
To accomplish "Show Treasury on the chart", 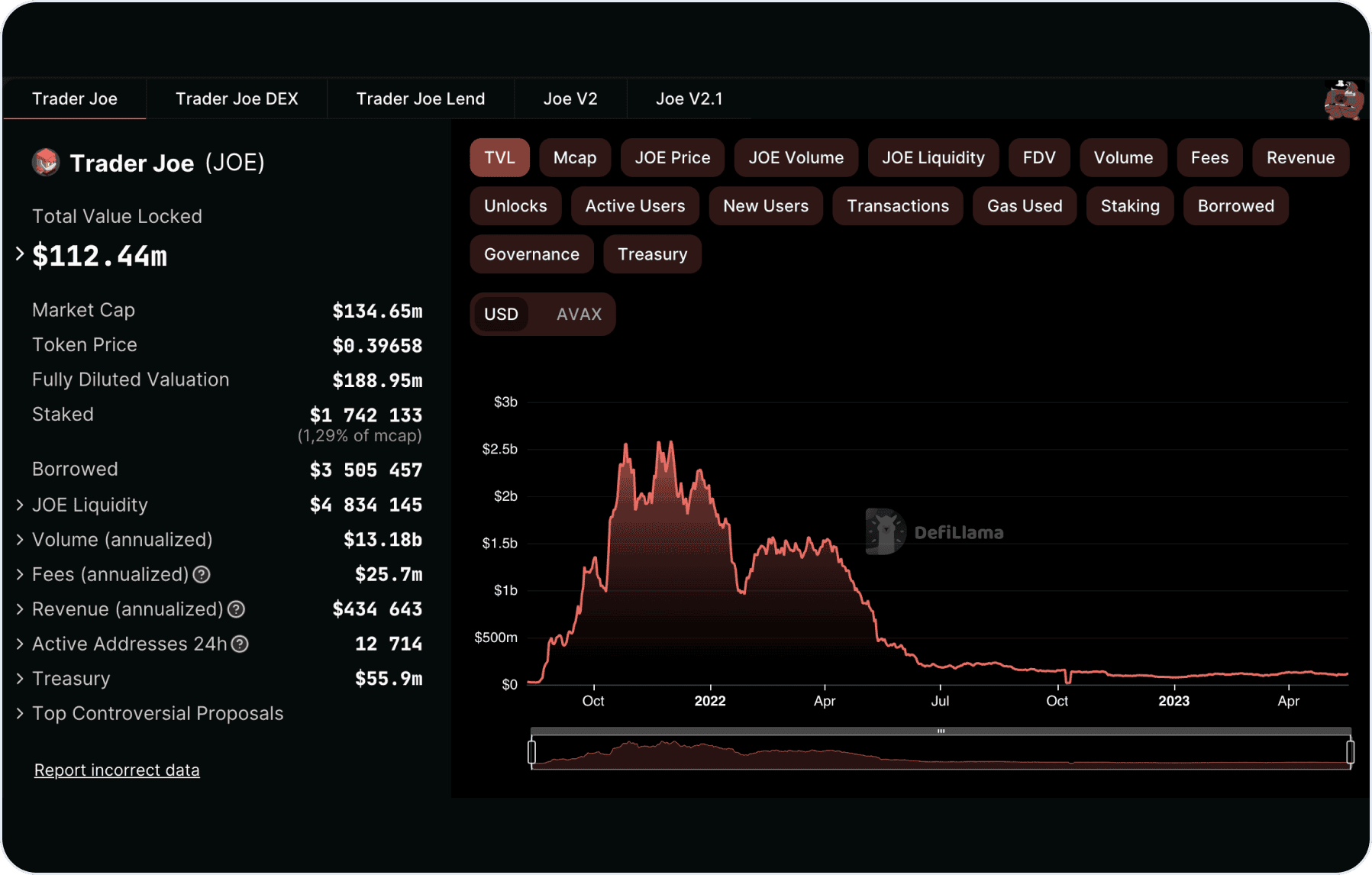I will (x=653, y=254).
